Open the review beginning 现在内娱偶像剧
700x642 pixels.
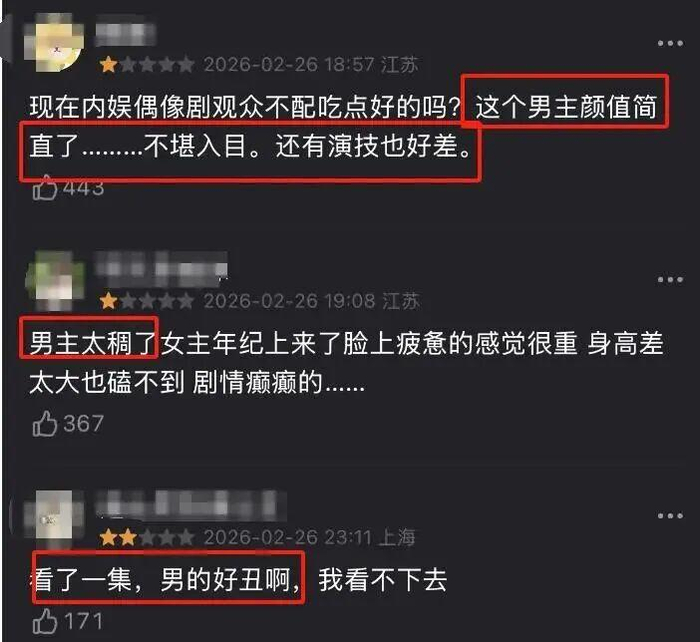click(x=343, y=126)
